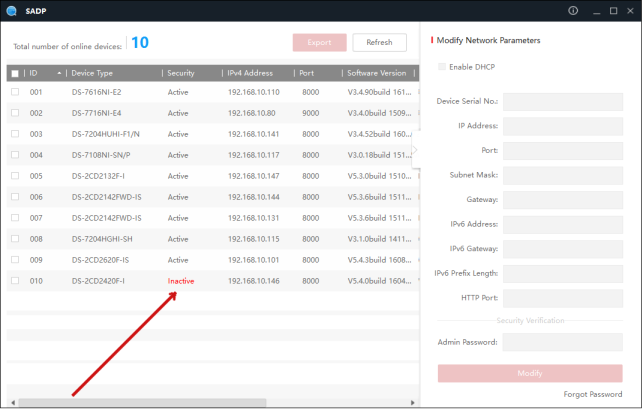
Task: Close the SADP window
Action: pos(630,11)
